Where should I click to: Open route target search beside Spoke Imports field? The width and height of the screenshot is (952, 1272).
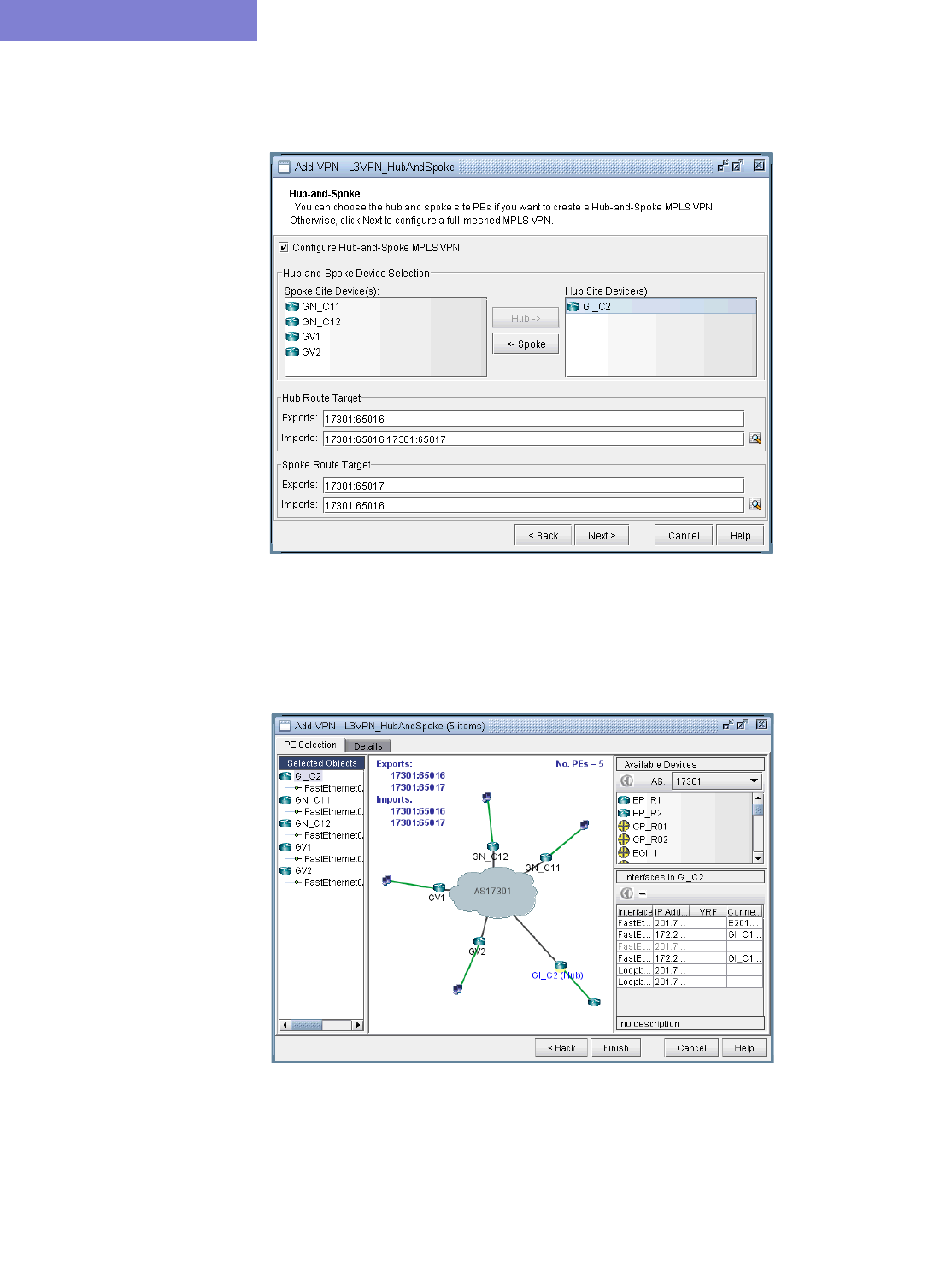(x=755, y=505)
